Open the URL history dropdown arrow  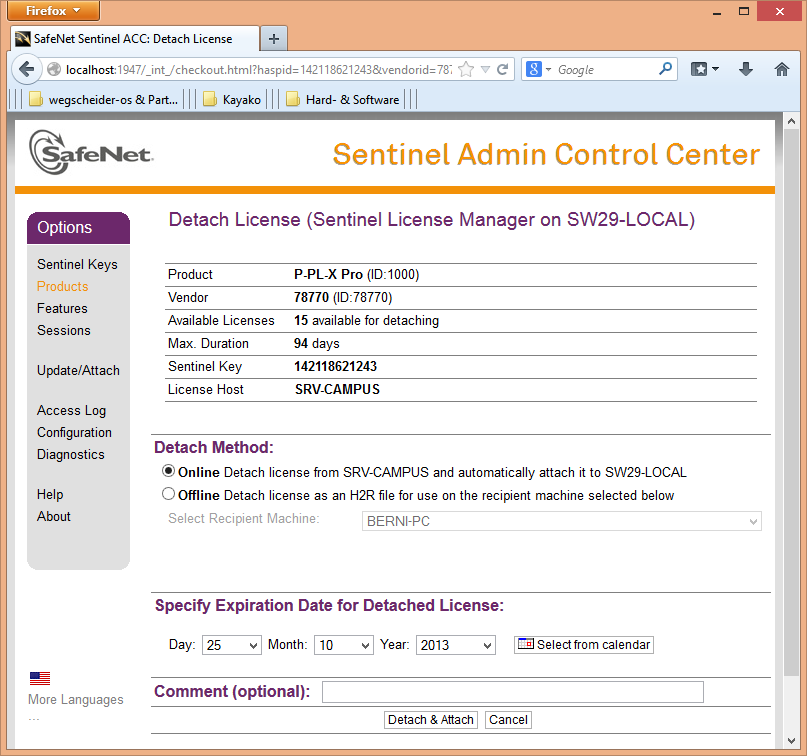point(485,69)
